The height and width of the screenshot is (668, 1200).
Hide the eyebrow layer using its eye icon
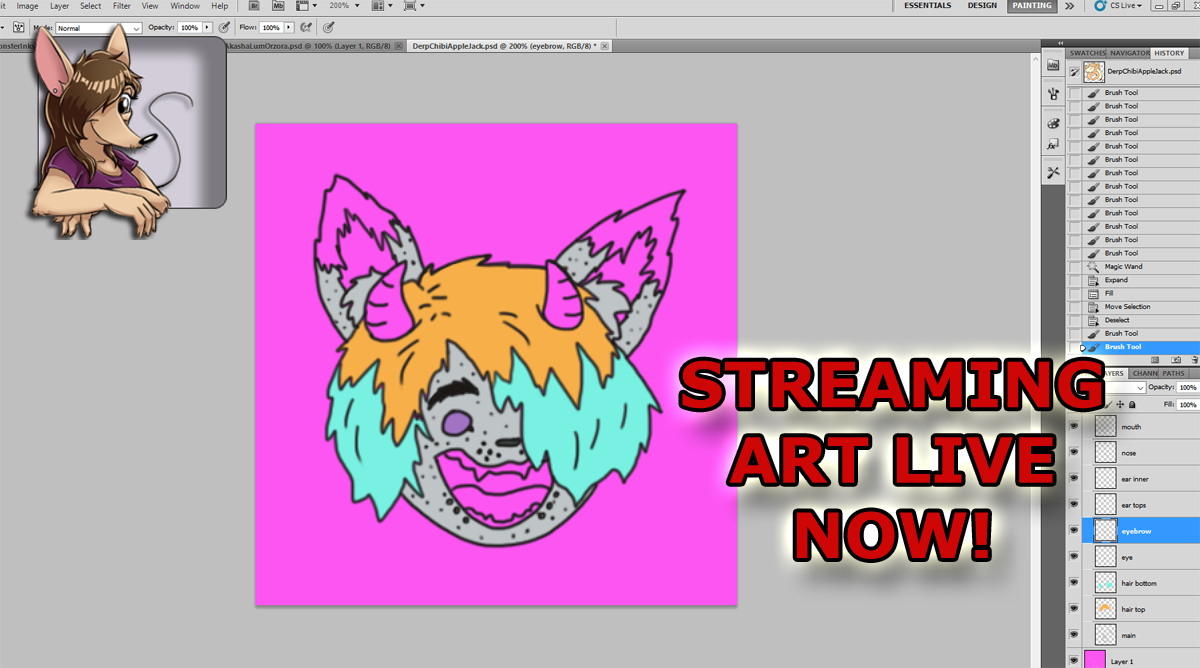coord(1075,531)
